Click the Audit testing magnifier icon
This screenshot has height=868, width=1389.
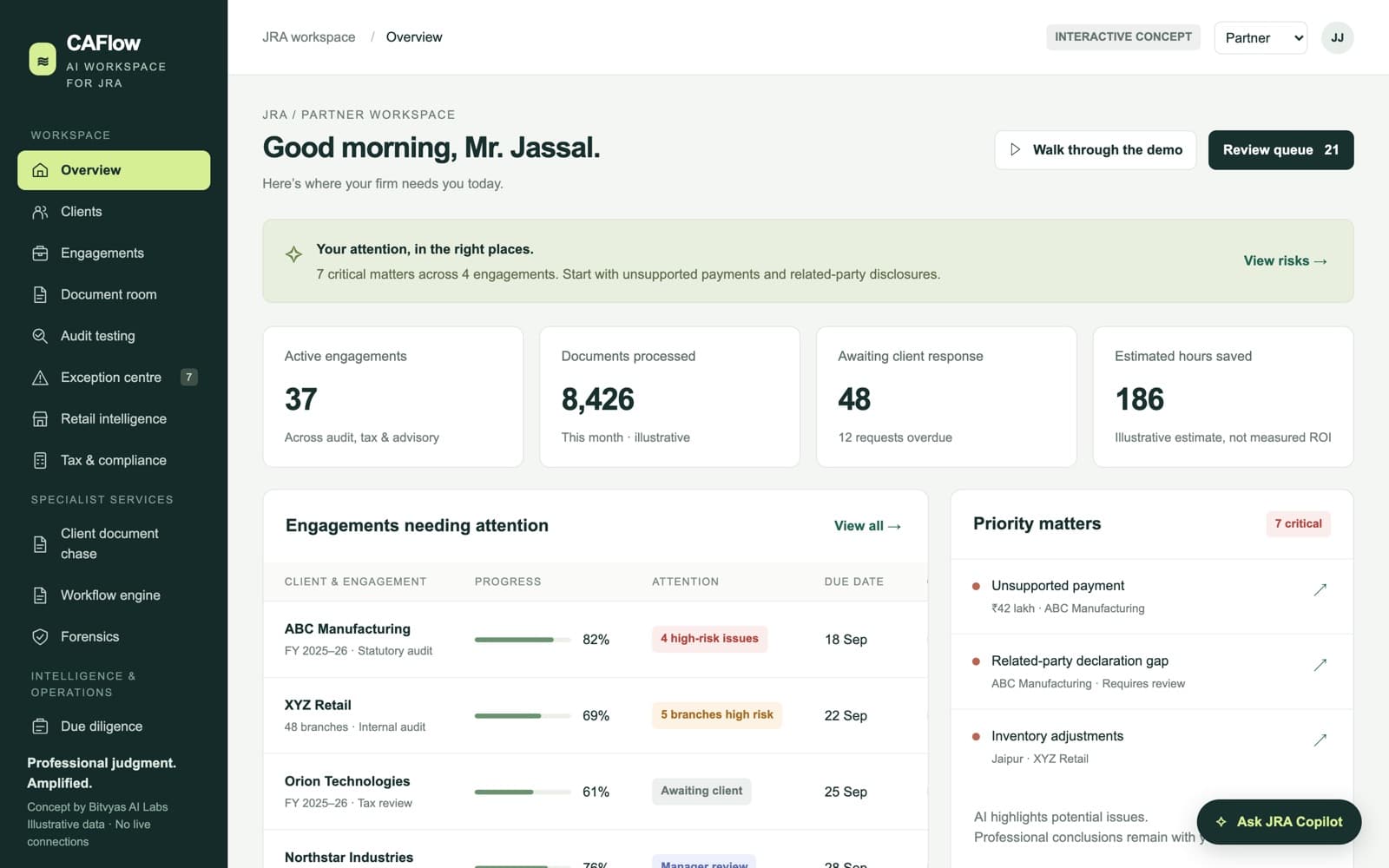[x=40, y=336]
